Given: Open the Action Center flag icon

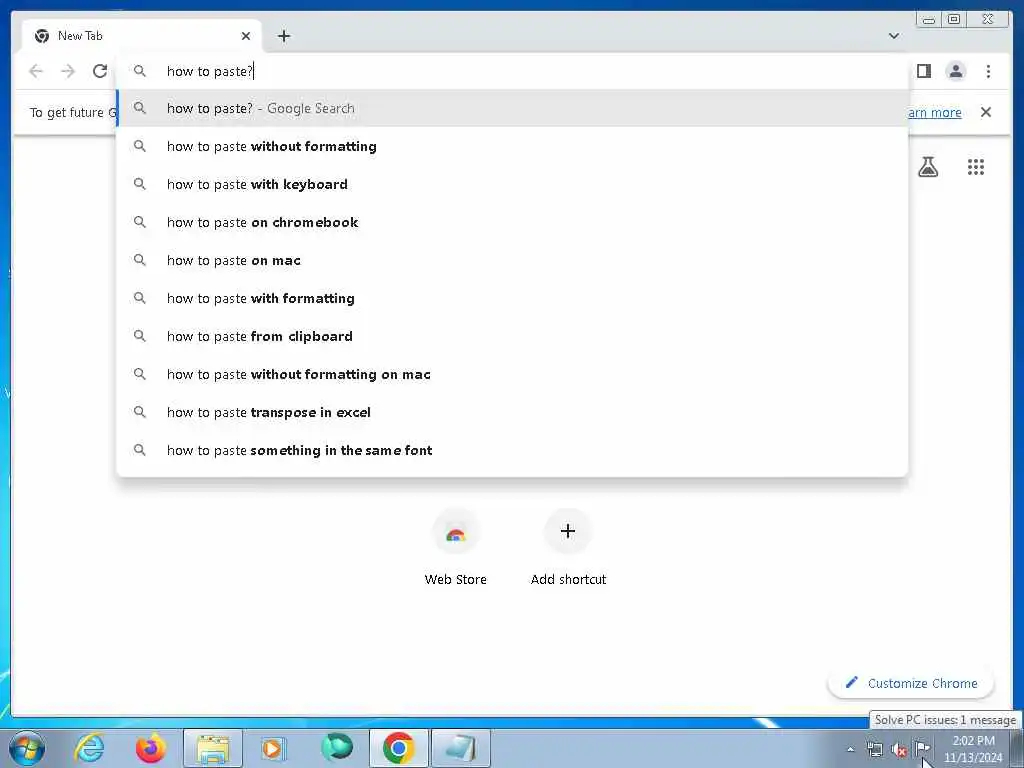Looking at the screenshot, I should (x=923, y=748).
